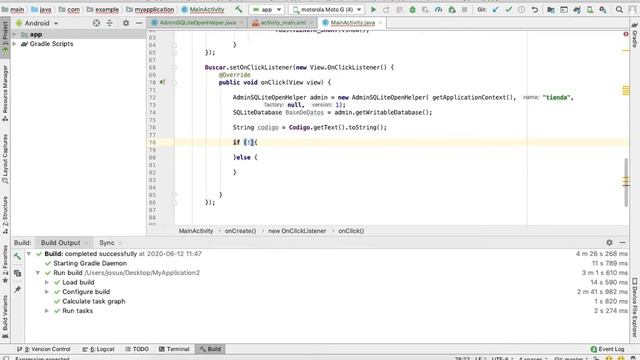The height and width of the screenshot is (360, 640).
Task: Click the Stop square icon
Action: 464,9
